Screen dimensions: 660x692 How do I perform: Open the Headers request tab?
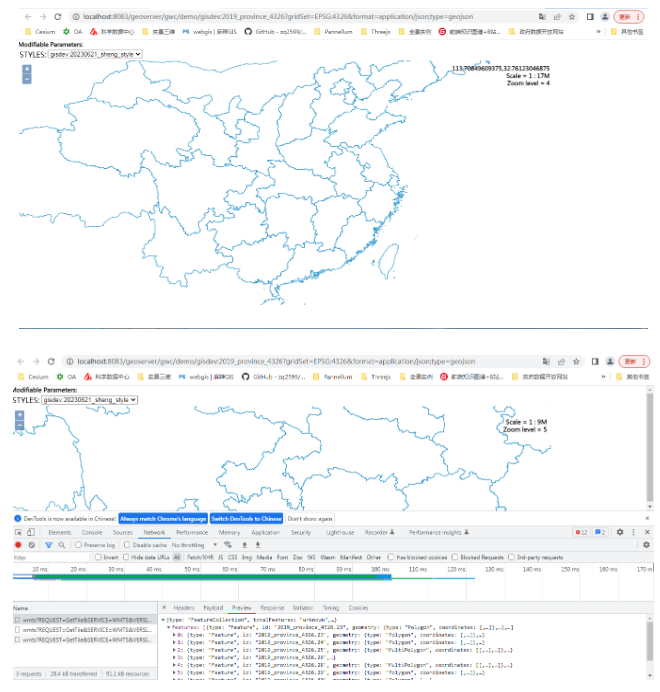(x=184, y=608)
